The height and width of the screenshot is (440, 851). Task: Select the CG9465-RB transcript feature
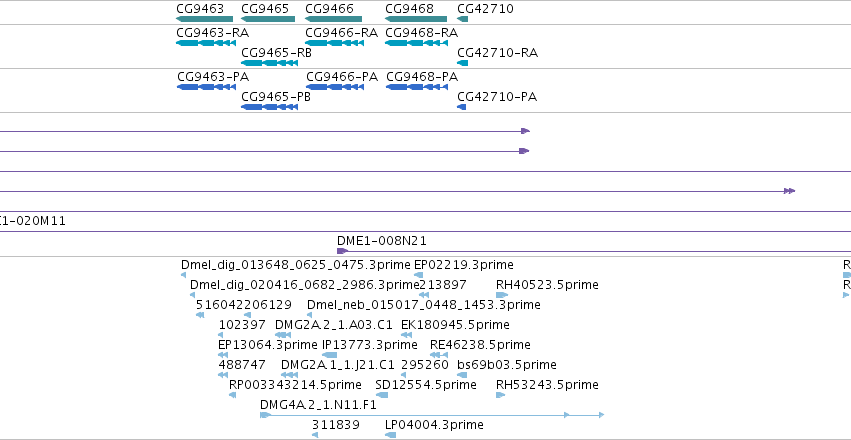pos(269,63)
